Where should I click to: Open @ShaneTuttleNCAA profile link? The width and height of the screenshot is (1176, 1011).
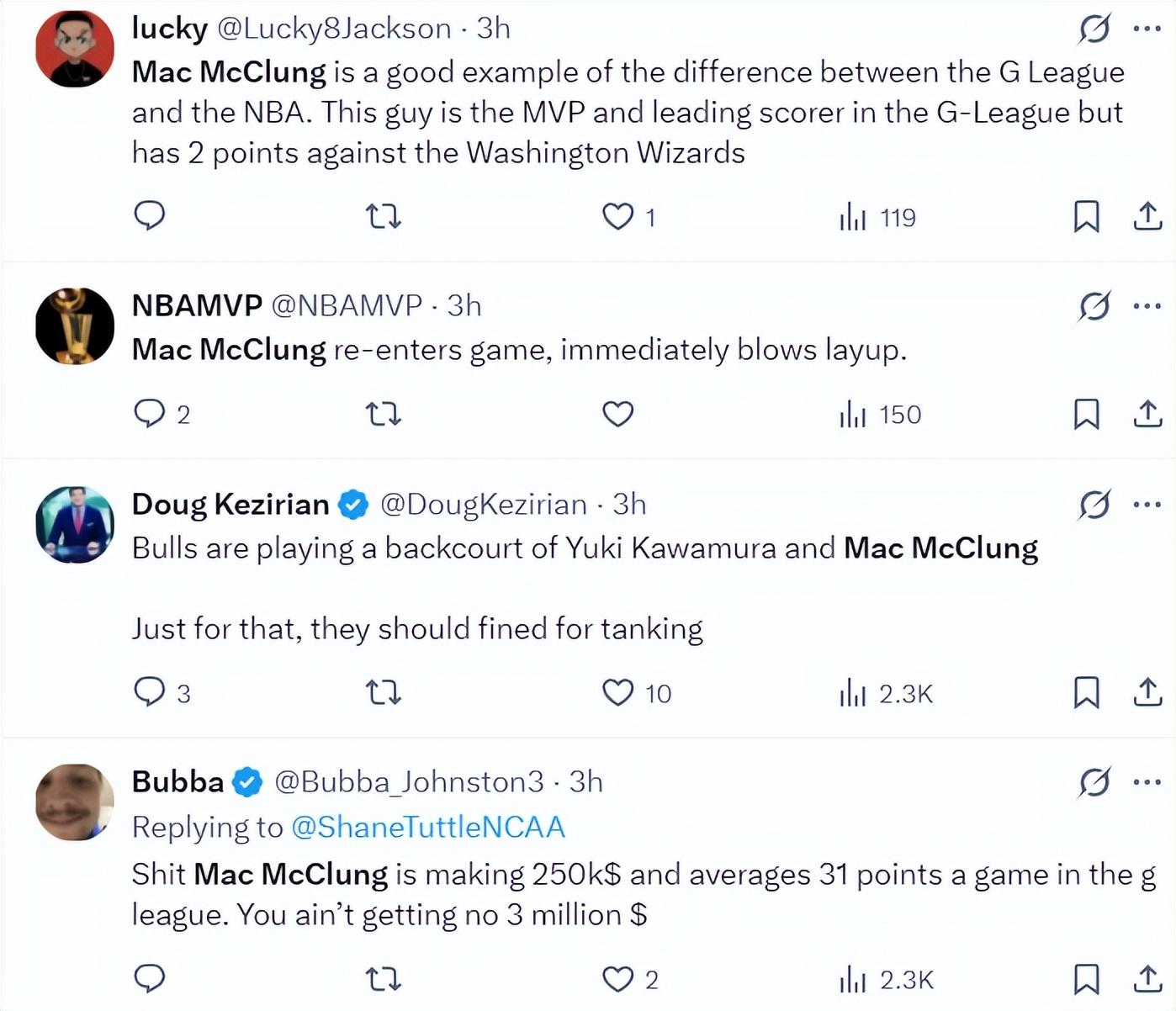427,827
